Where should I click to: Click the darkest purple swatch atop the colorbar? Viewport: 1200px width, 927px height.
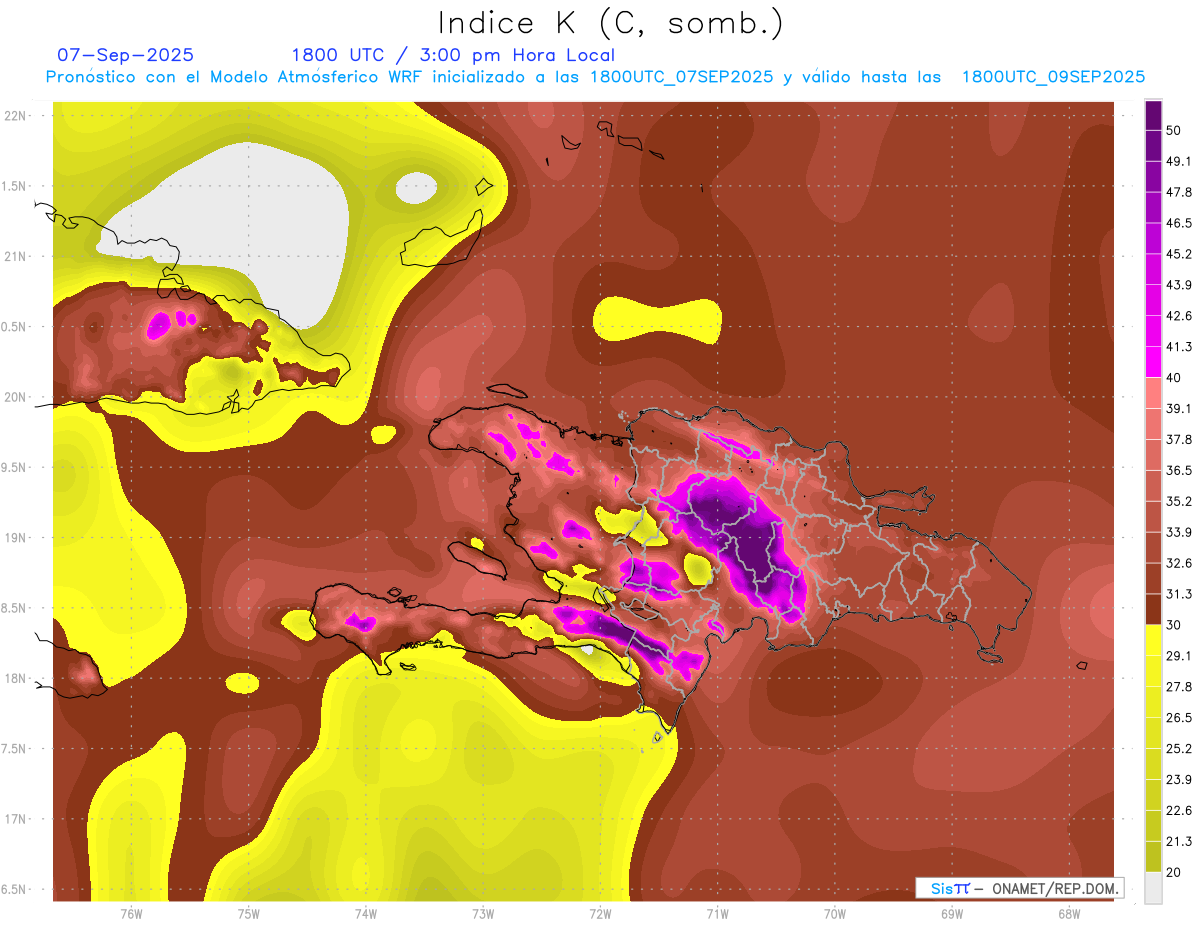[x=1153, y=115]
